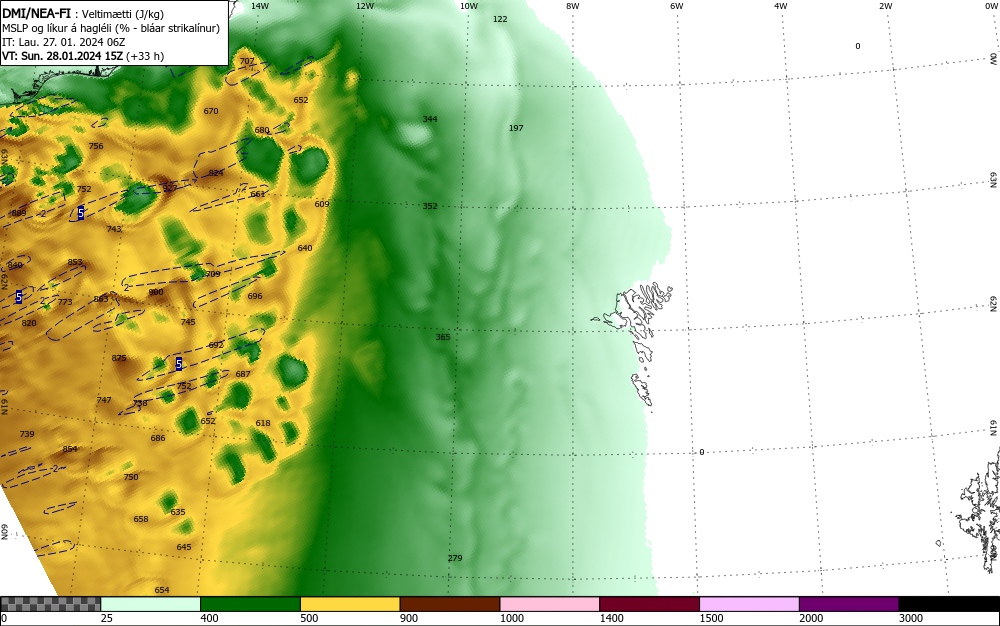Image resolution: width=1000 pixels, height=626 pixels.
Task: Click the DMI/NEA-FI title text
Action: [x=36, y=13]
